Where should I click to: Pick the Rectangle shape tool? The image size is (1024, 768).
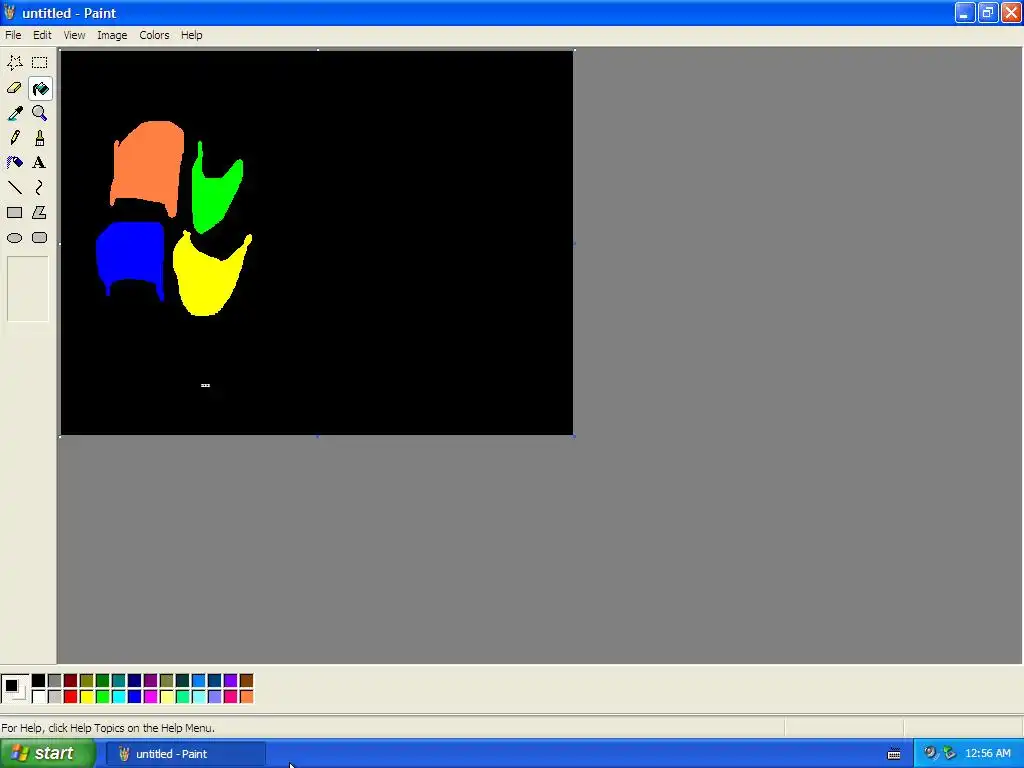[x=14, y=213]
